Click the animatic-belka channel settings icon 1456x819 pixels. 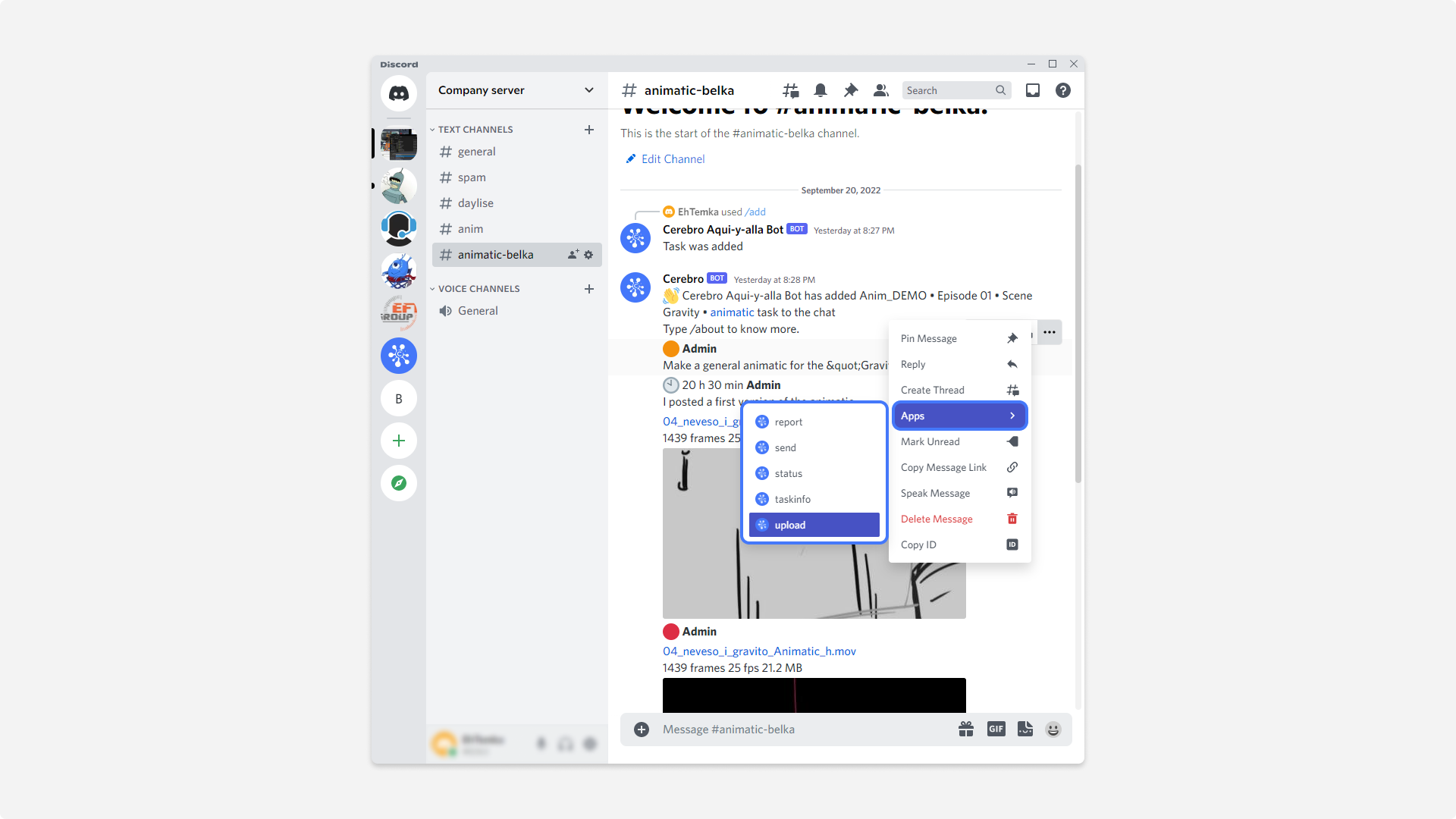tap(591, 254)
